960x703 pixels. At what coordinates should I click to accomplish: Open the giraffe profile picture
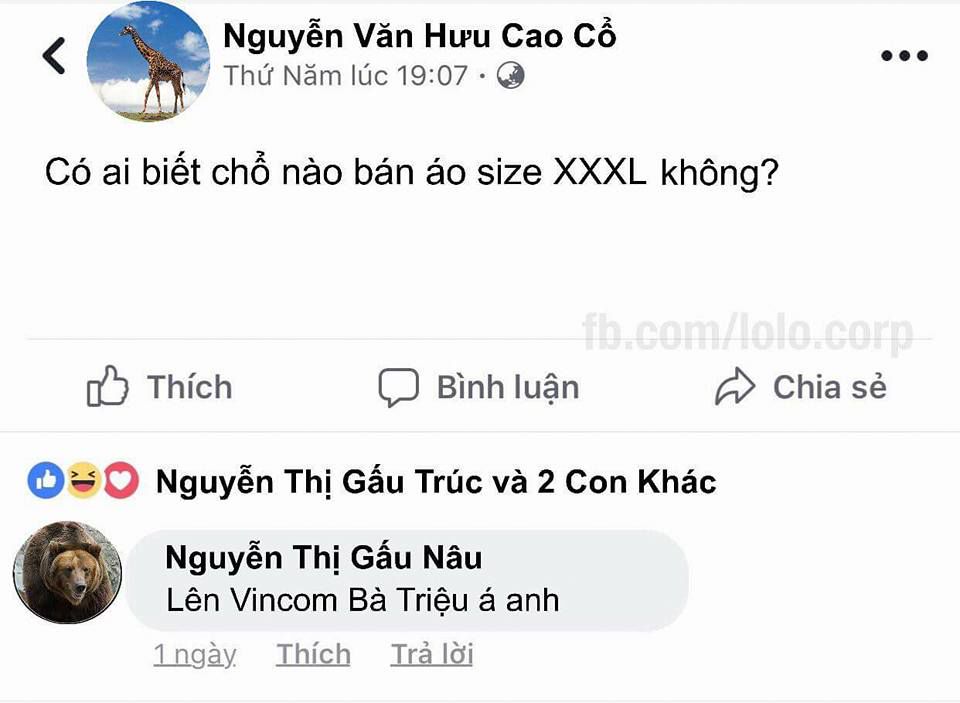(x=148, y=61)
